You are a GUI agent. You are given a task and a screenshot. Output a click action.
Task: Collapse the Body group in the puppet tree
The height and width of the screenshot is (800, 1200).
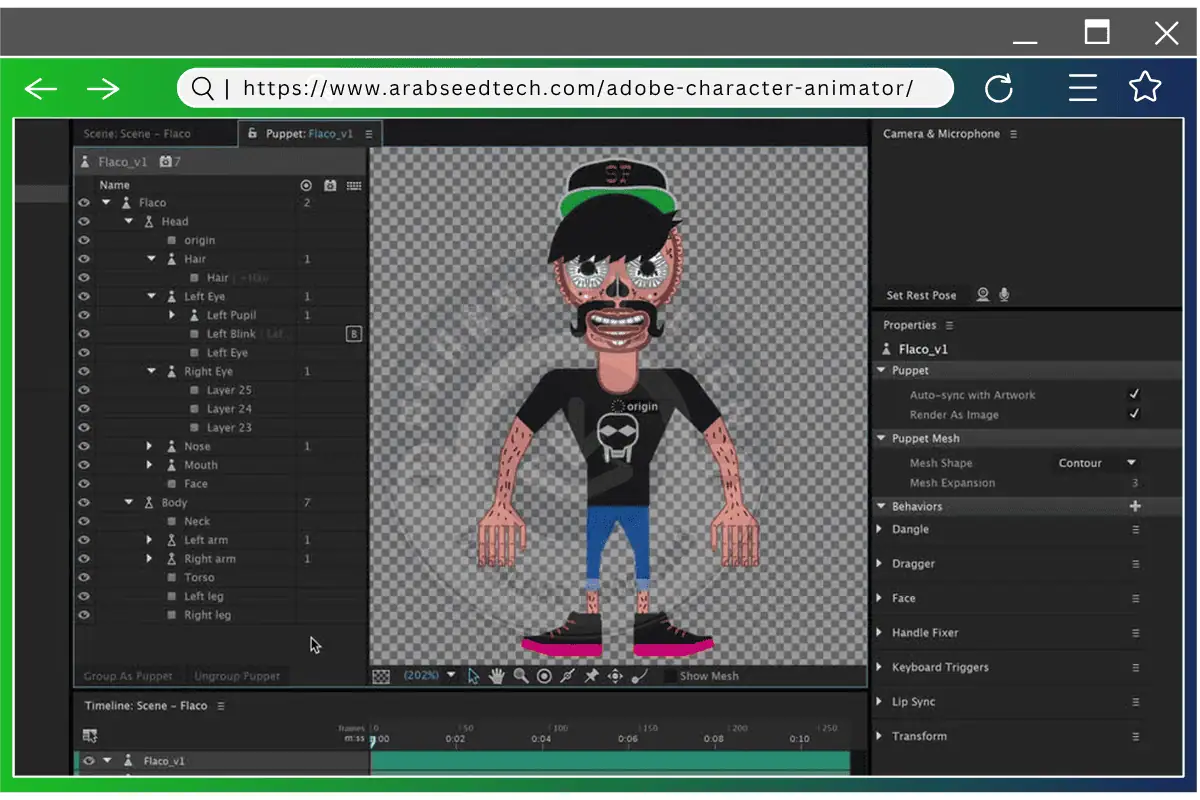point(127,502)
